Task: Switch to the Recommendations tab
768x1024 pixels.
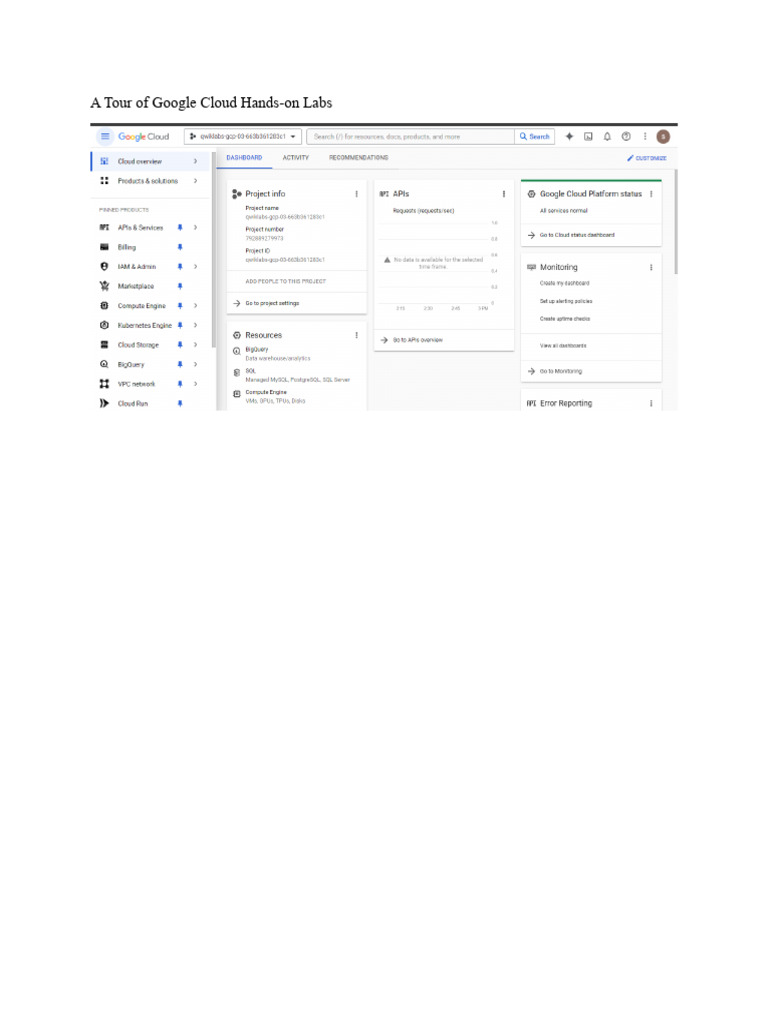Action: click(359, 158)
